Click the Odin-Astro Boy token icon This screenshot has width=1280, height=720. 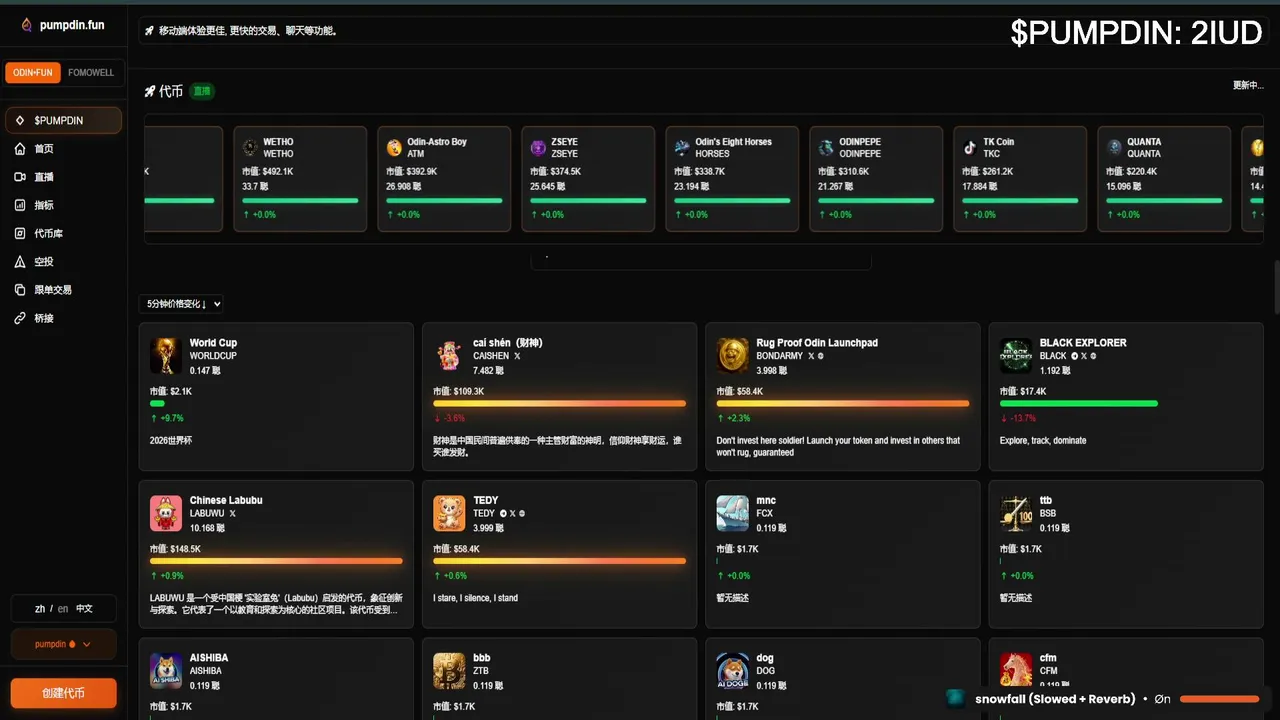tap(394, 148)
